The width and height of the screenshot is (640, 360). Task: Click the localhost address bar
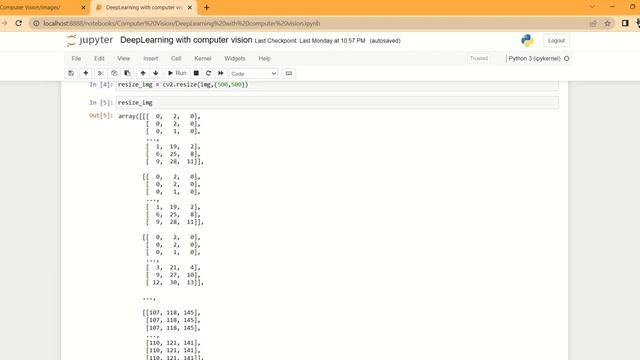310,23
